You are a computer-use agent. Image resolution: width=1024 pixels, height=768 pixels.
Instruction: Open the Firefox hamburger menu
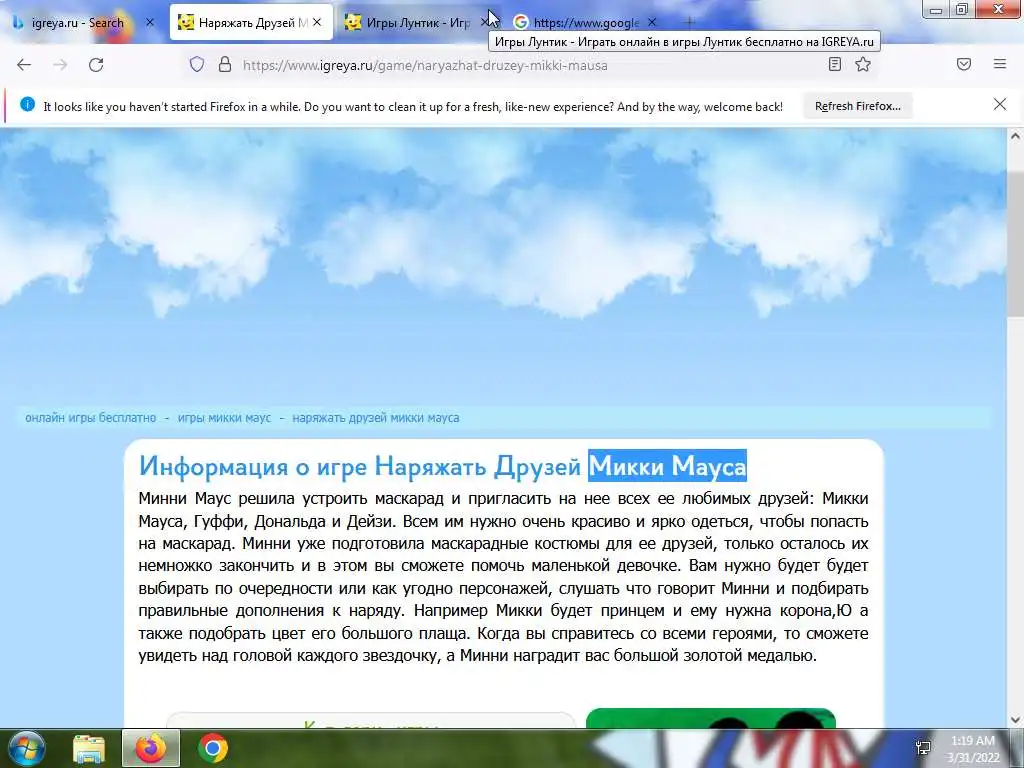pyautogui.click(x=1000, y=64)
